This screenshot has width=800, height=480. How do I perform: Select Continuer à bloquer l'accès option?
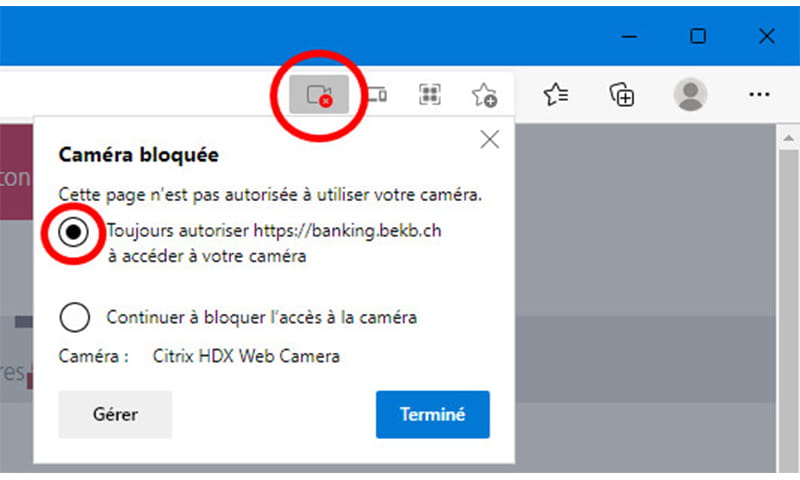coord(74,317)
